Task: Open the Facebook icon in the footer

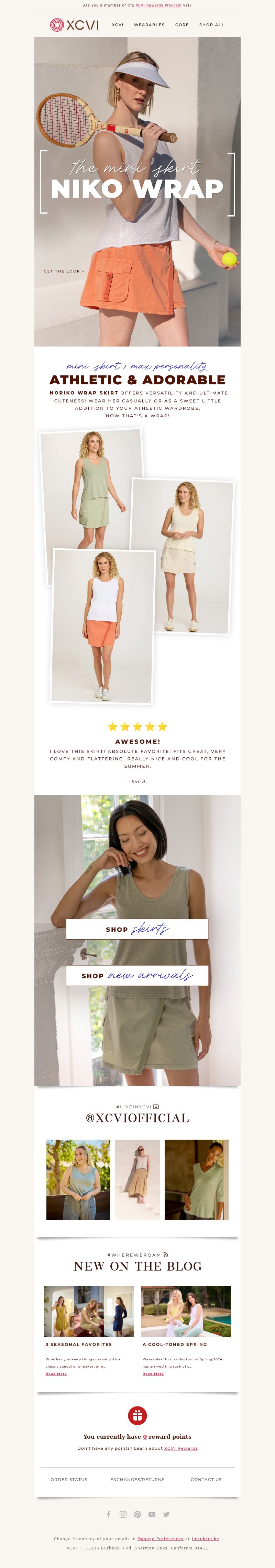Action: coord(109,1514)
